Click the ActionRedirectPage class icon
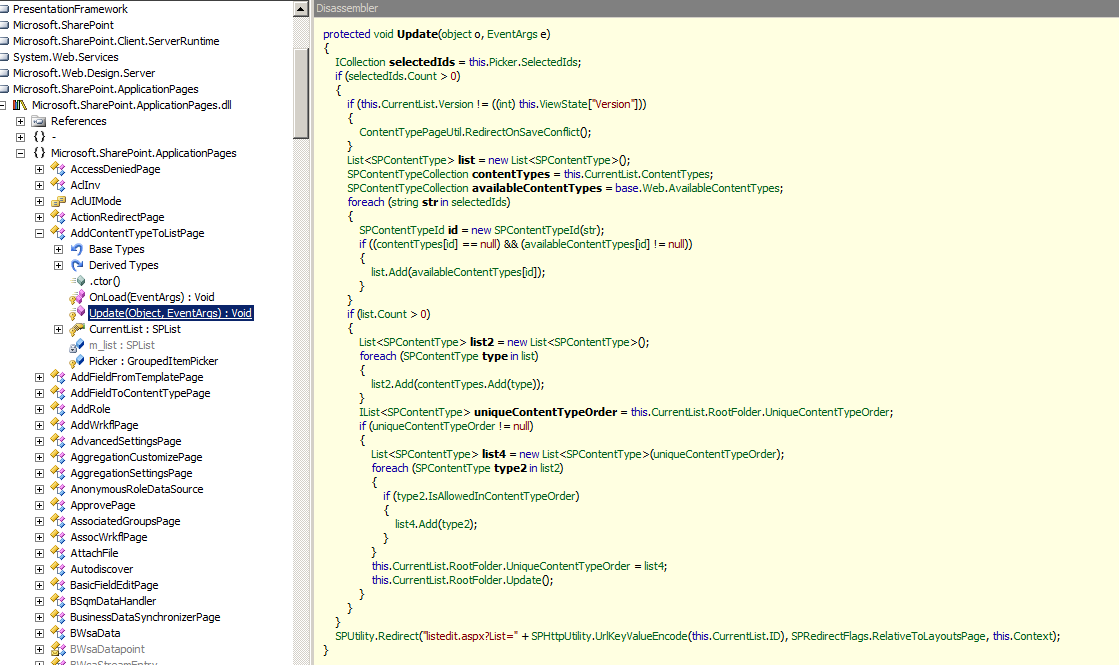This screenshot has height=665, width=1119. tap(58, 217)
